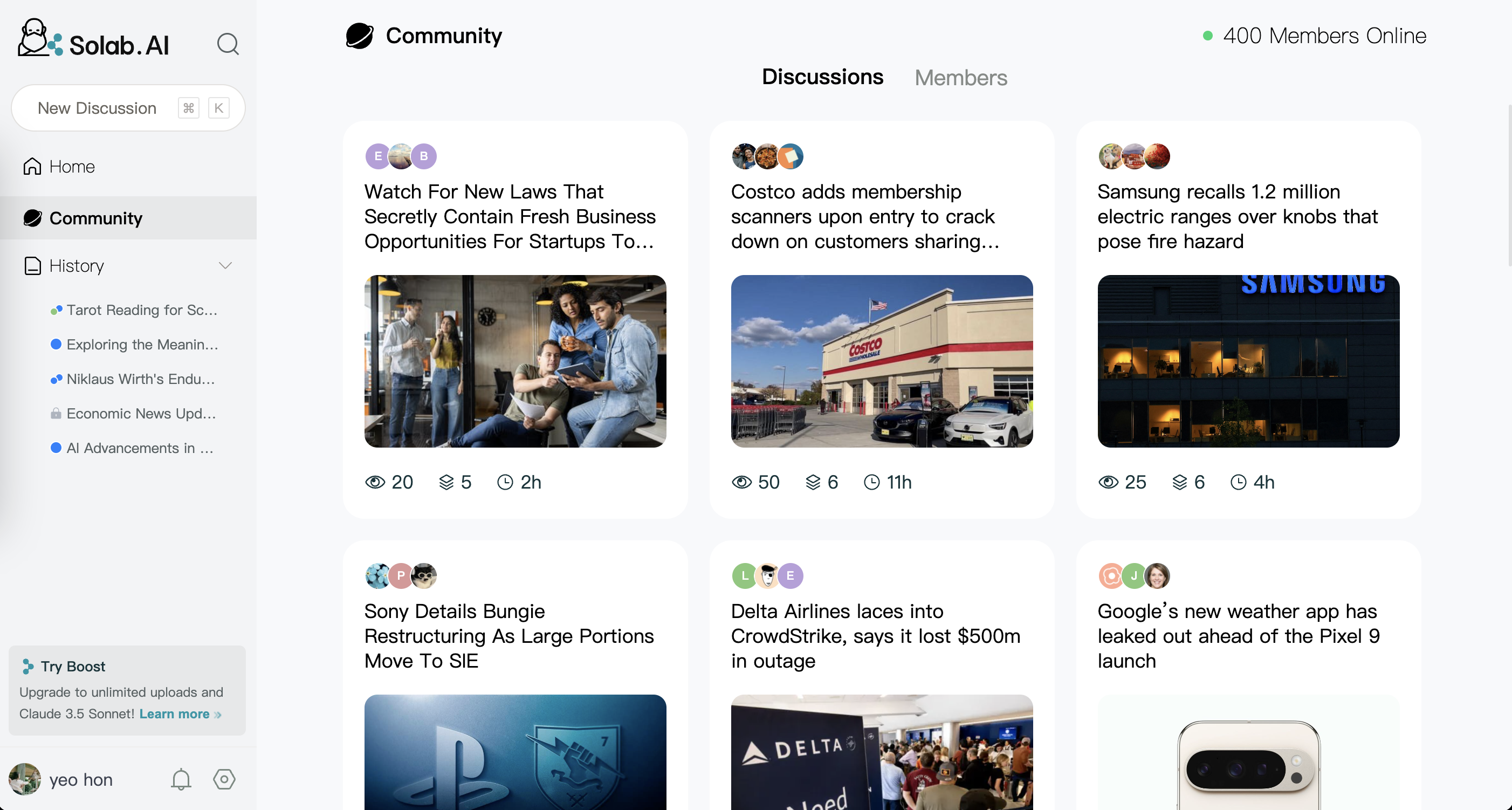
Task: Collapse the History section chevron
Action: click(x=225, y=266)
